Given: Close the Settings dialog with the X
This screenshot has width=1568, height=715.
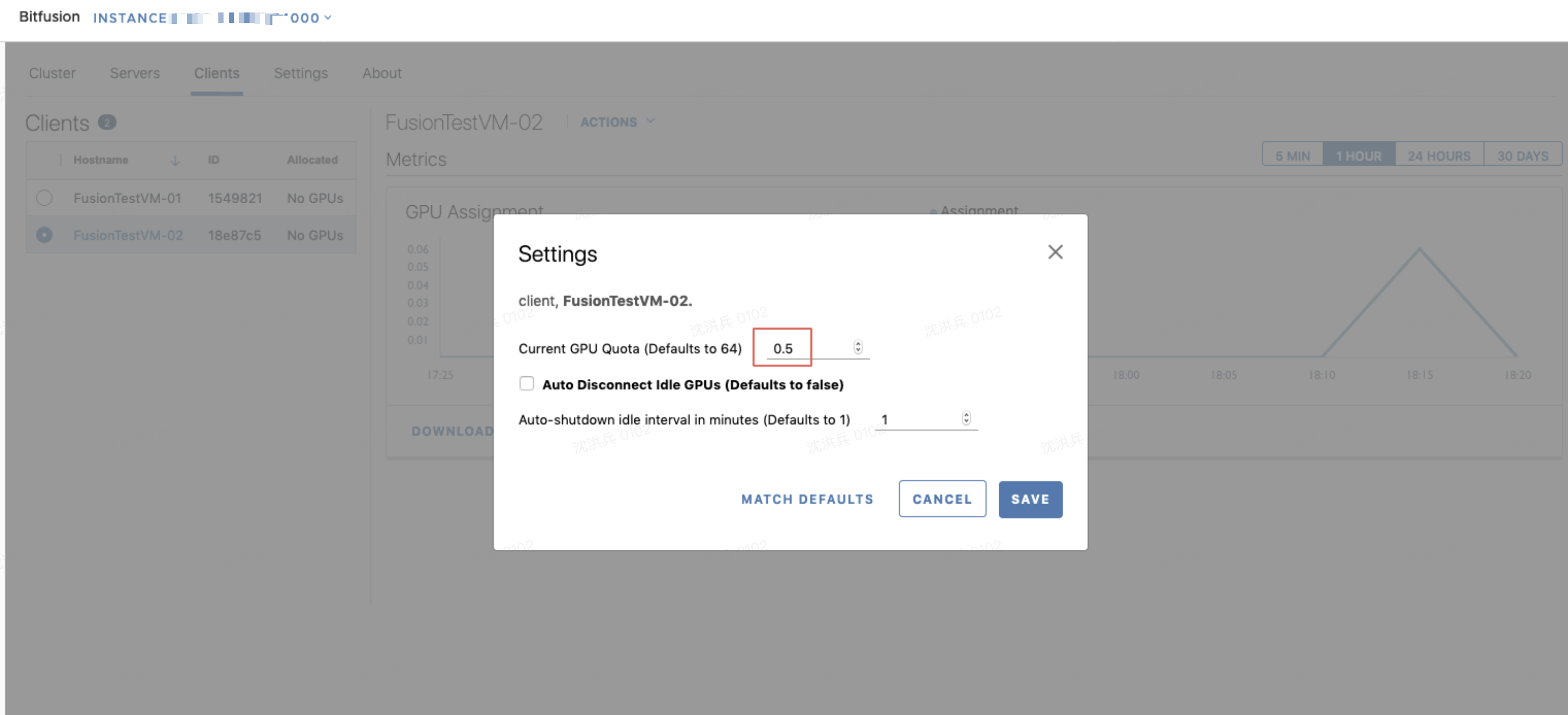Looking at the screenshot, I should pos(1055,252).
